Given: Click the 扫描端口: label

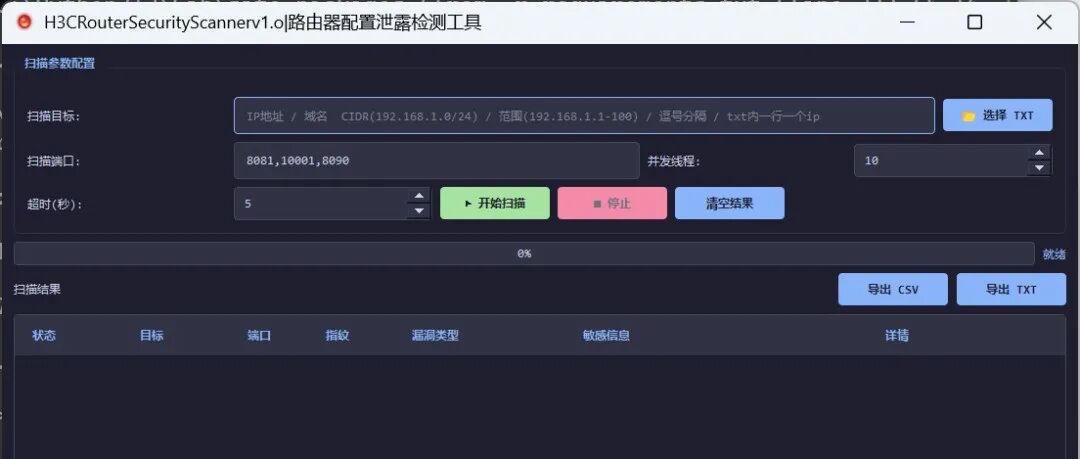Looking at the screenshot, I should (54, 161).
